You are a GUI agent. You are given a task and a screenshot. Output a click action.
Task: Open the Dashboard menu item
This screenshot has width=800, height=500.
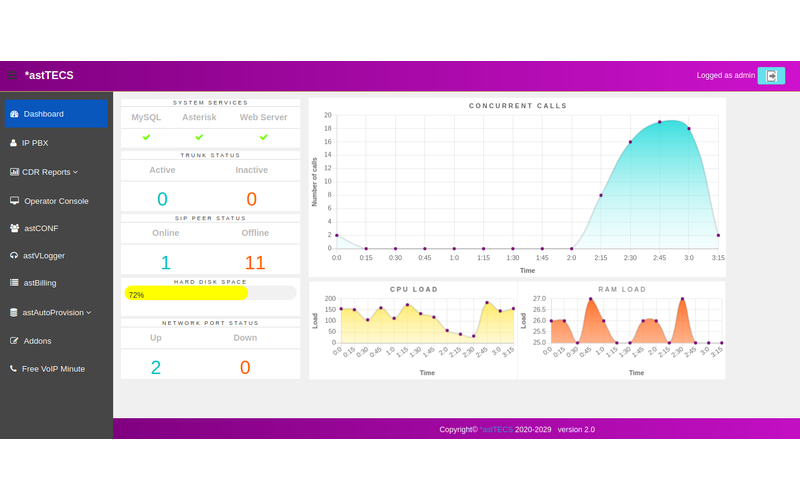55,114
